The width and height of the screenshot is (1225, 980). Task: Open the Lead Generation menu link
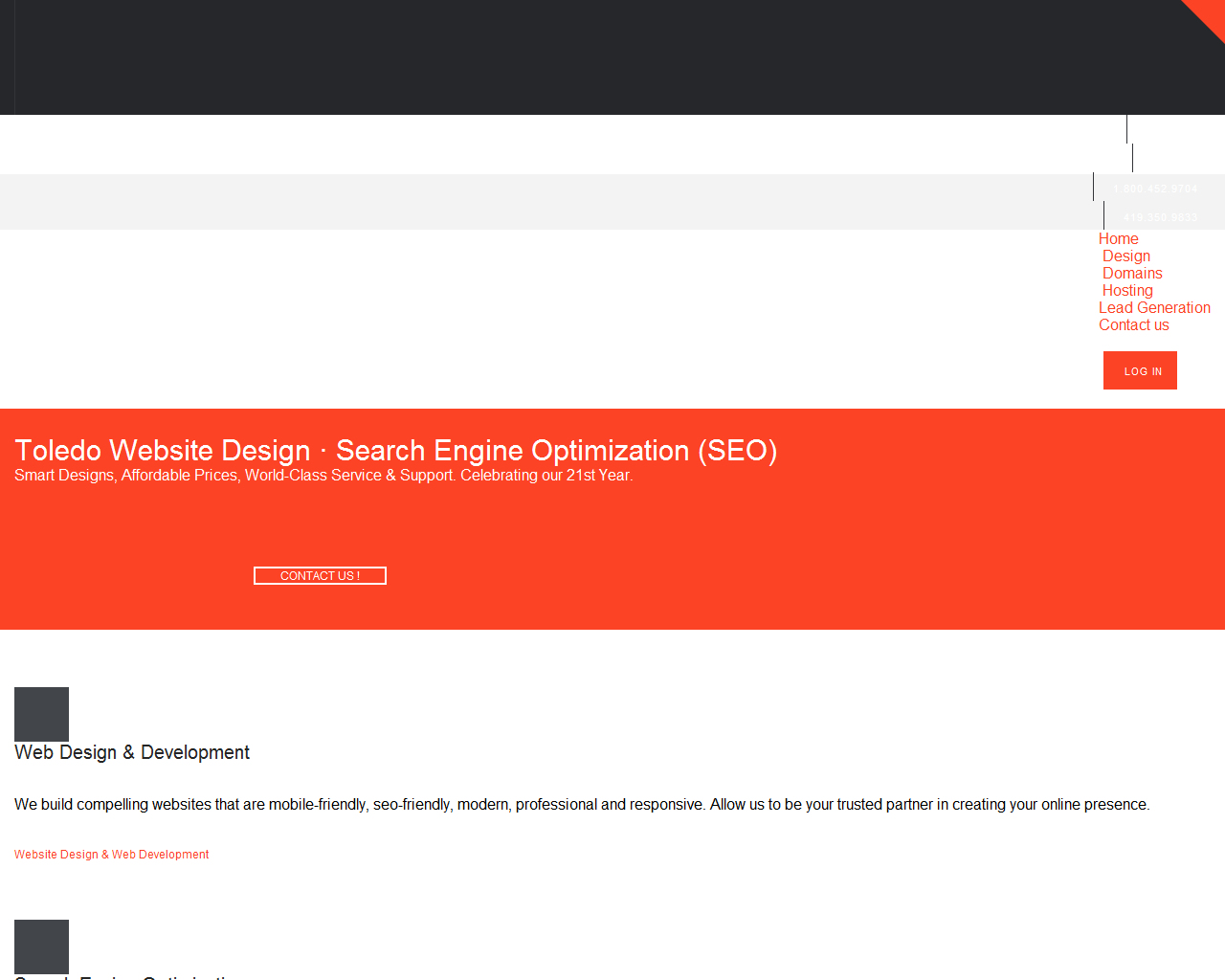1154,308
